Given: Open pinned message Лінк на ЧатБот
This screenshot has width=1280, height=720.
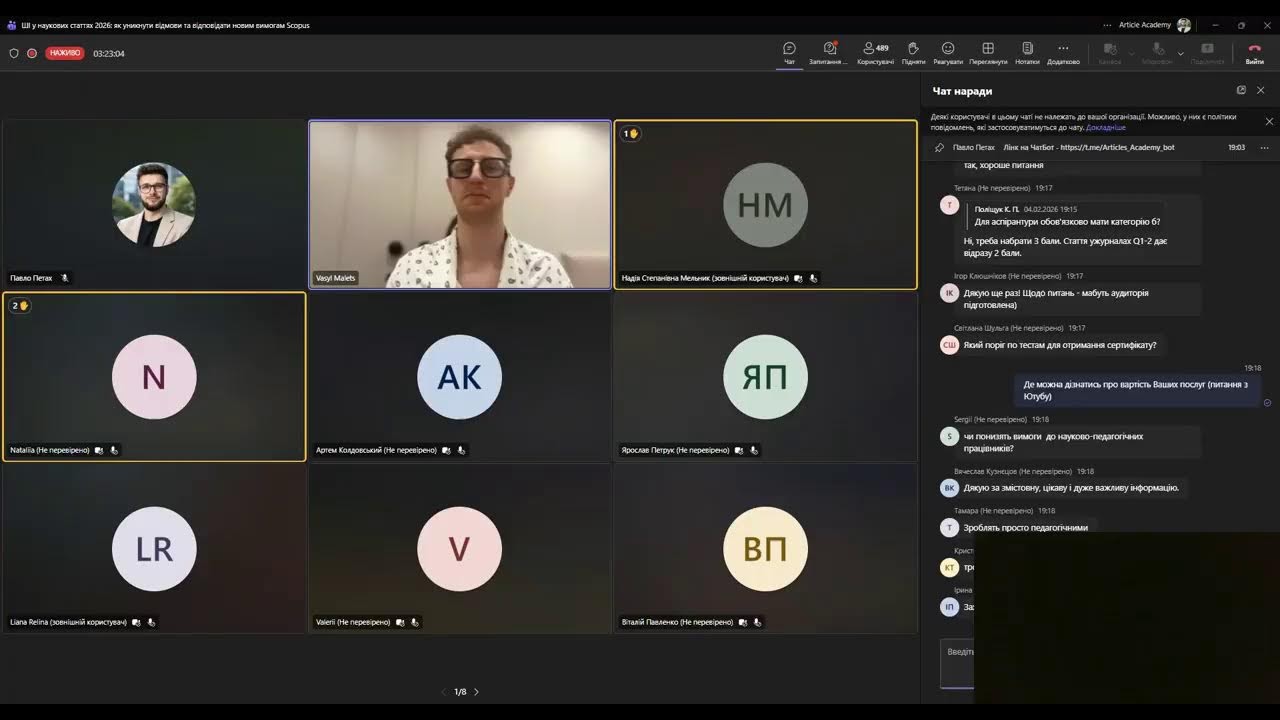Looking at the screenshot, I should [1089, 147].
